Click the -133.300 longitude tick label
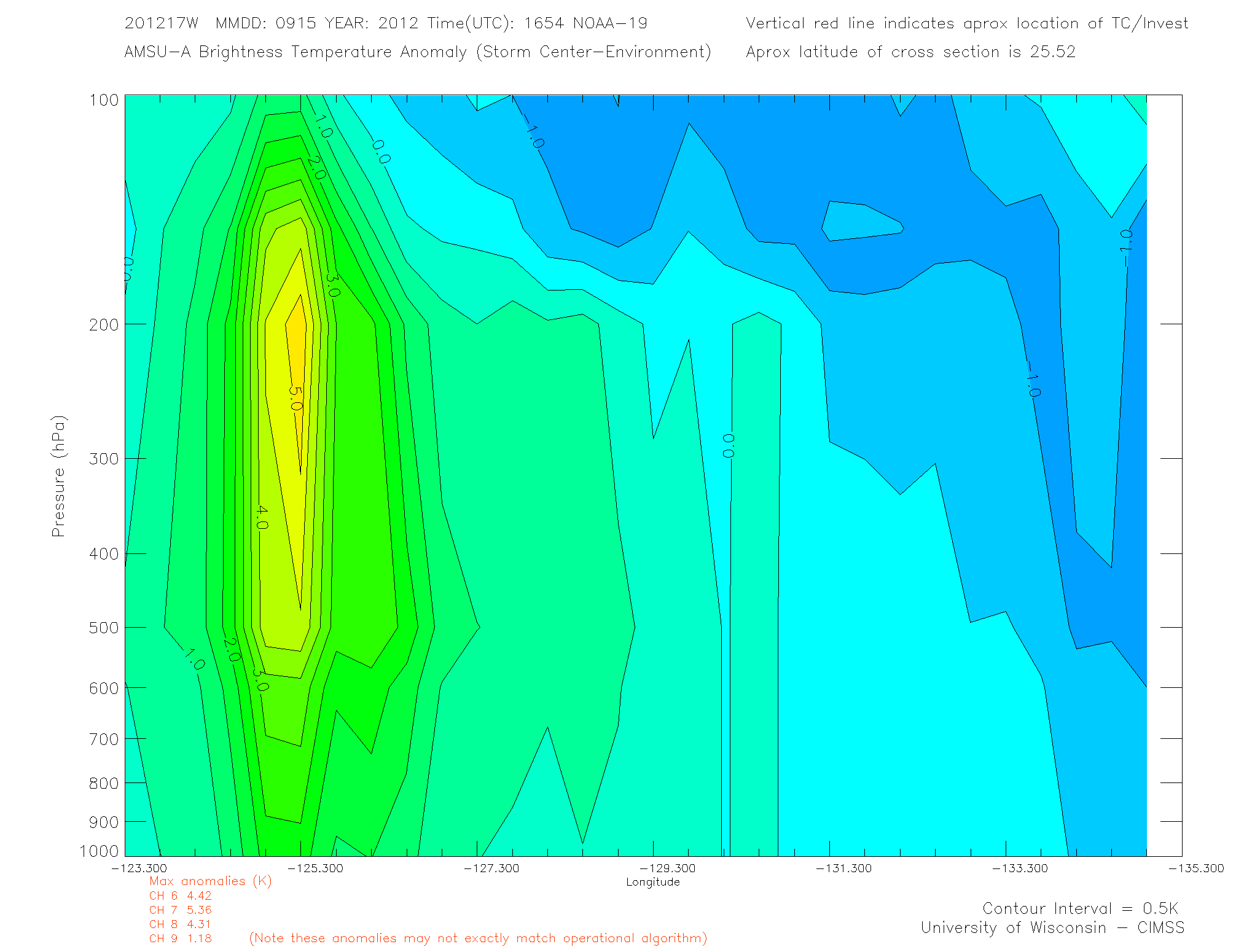Viewport: 1244px width, 952px height. click(1020, 868)
